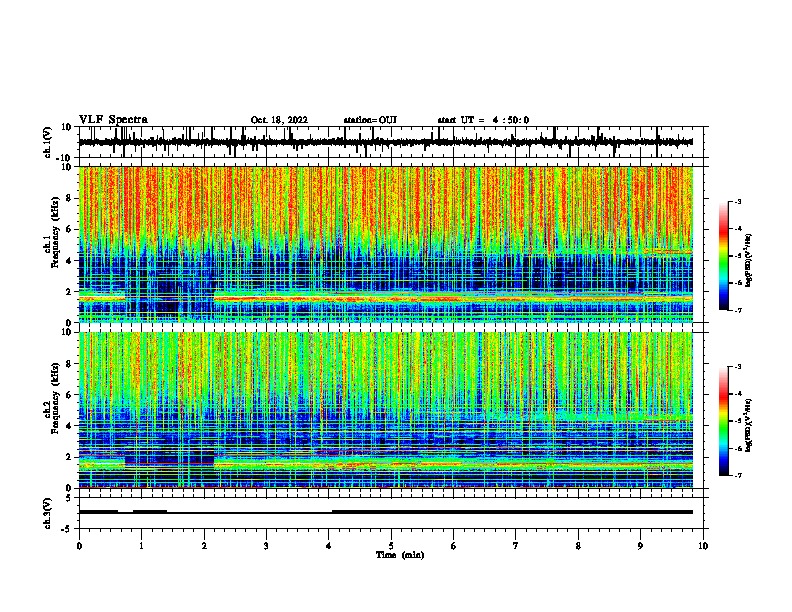Click the "-3" tick of lower colorbar
Viewport: 792px width, 612px height.
click(x=738, y=367)
